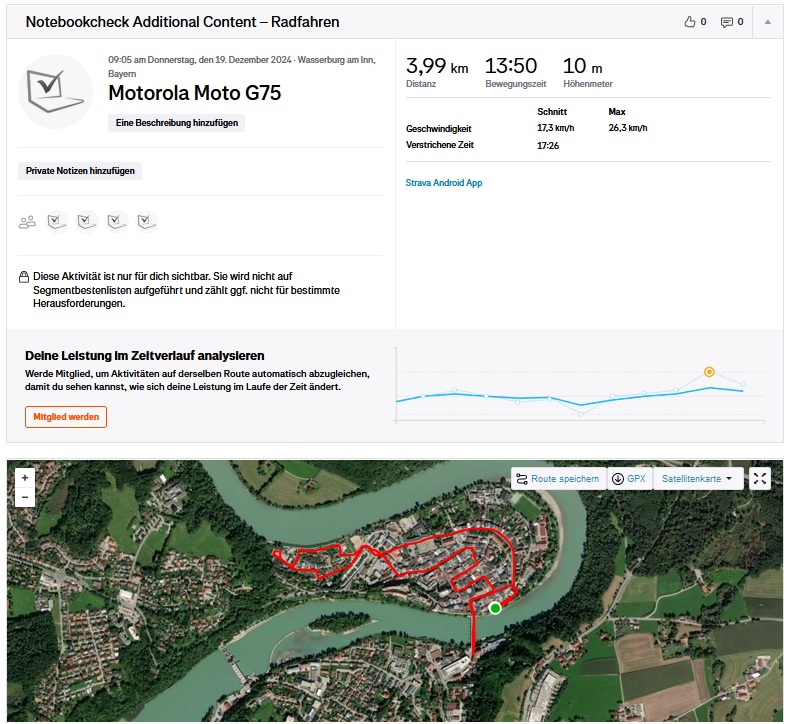Click the 26,3 km/h max speed

click(x=627, y=128)
